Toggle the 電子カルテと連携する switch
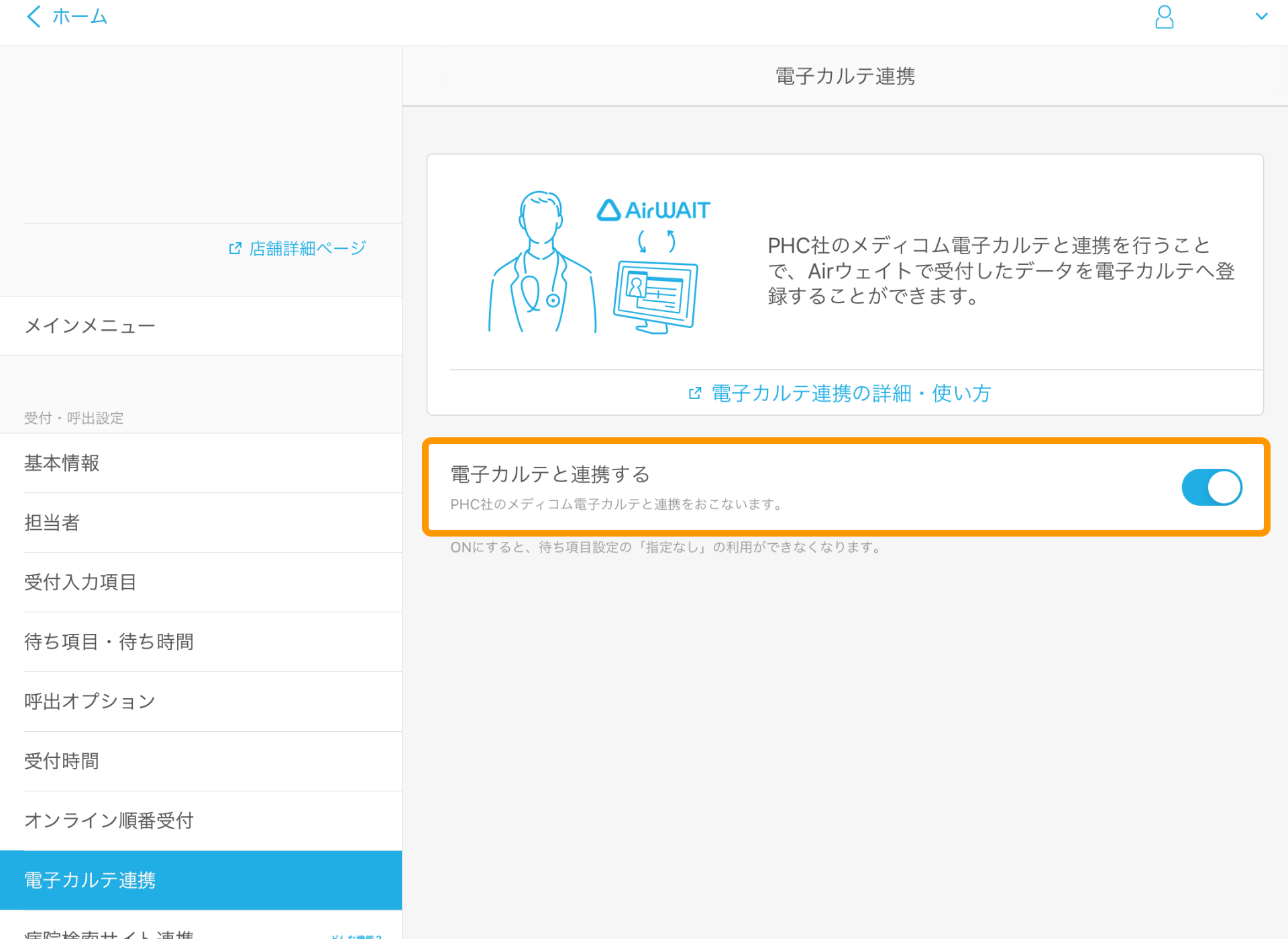1288x939 pixels. point(1212,487)
